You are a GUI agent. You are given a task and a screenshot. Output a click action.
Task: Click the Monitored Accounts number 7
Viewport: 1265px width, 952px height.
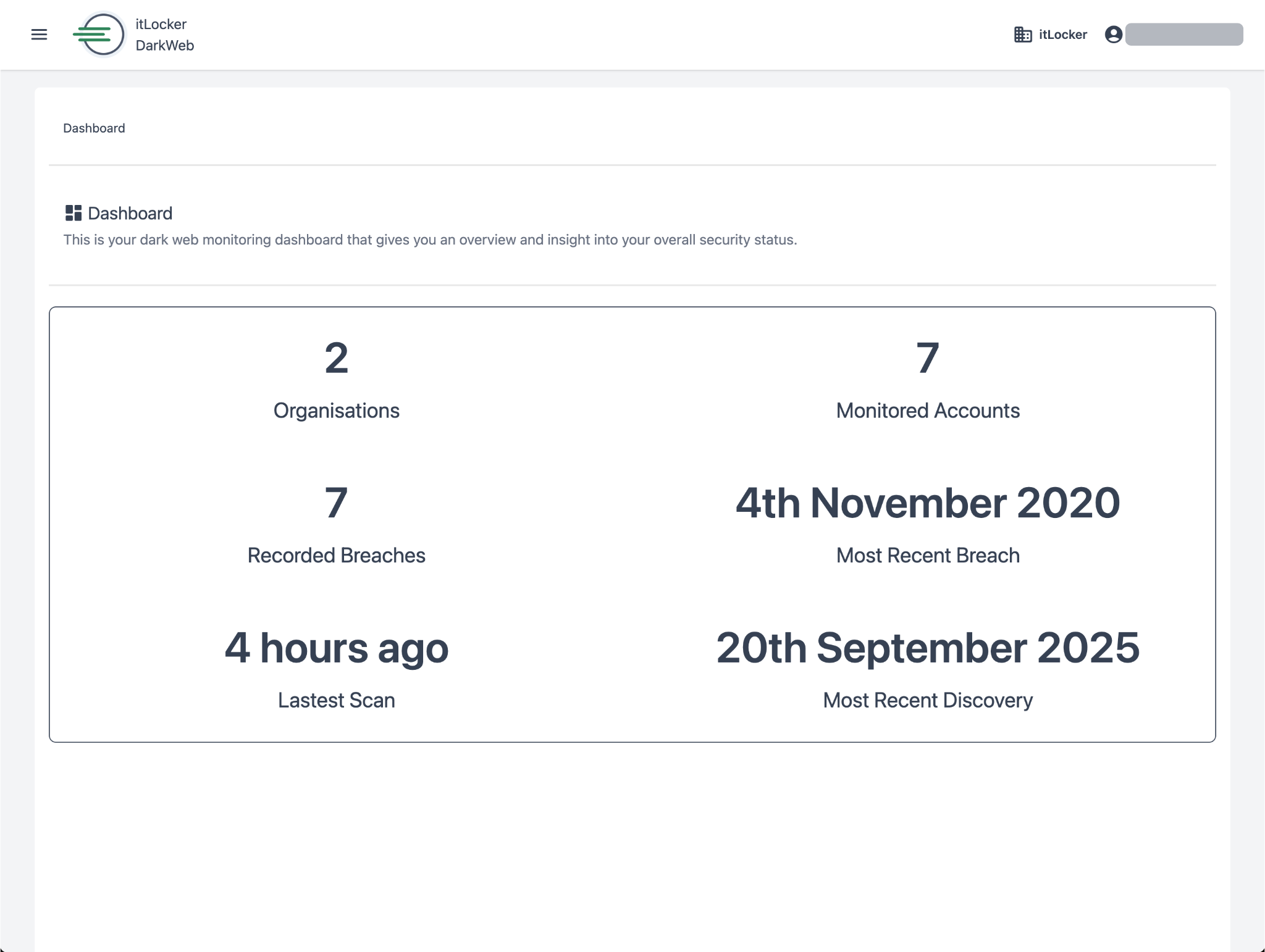click(x=928, y=358)
